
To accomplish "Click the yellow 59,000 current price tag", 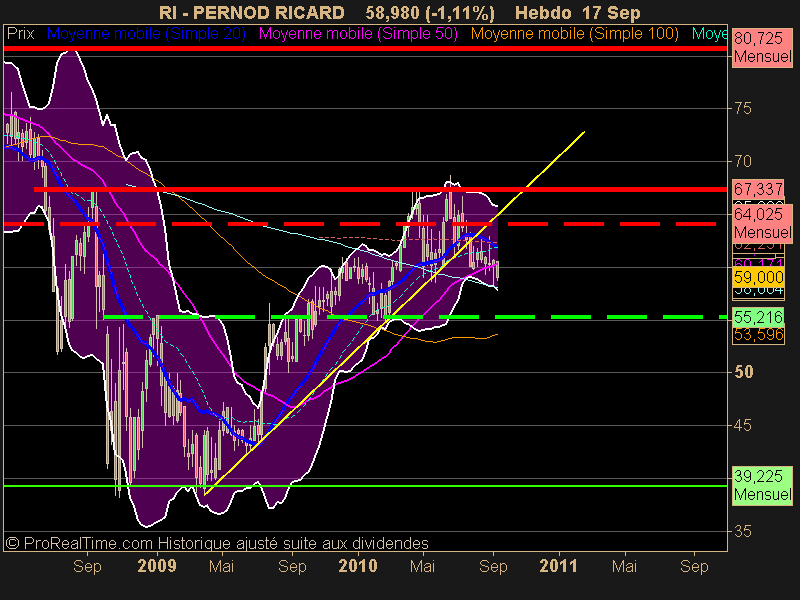I will pos(758,278).
